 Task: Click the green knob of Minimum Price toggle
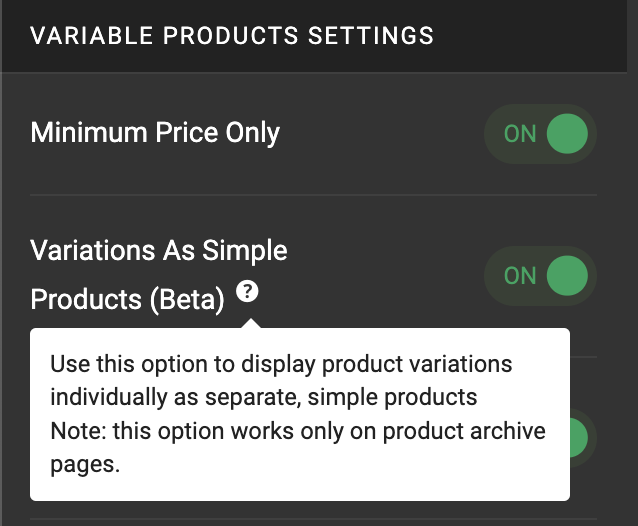click(567, 134)
